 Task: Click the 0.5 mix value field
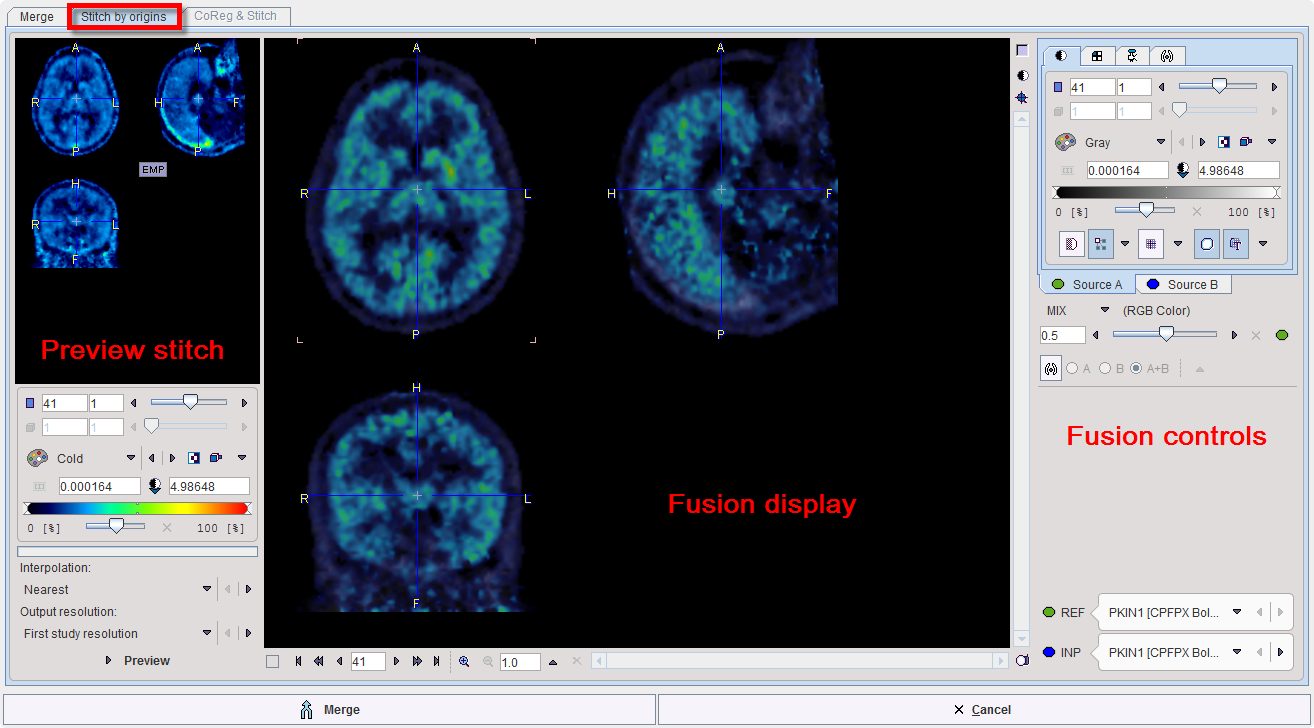click(1063, 335)
